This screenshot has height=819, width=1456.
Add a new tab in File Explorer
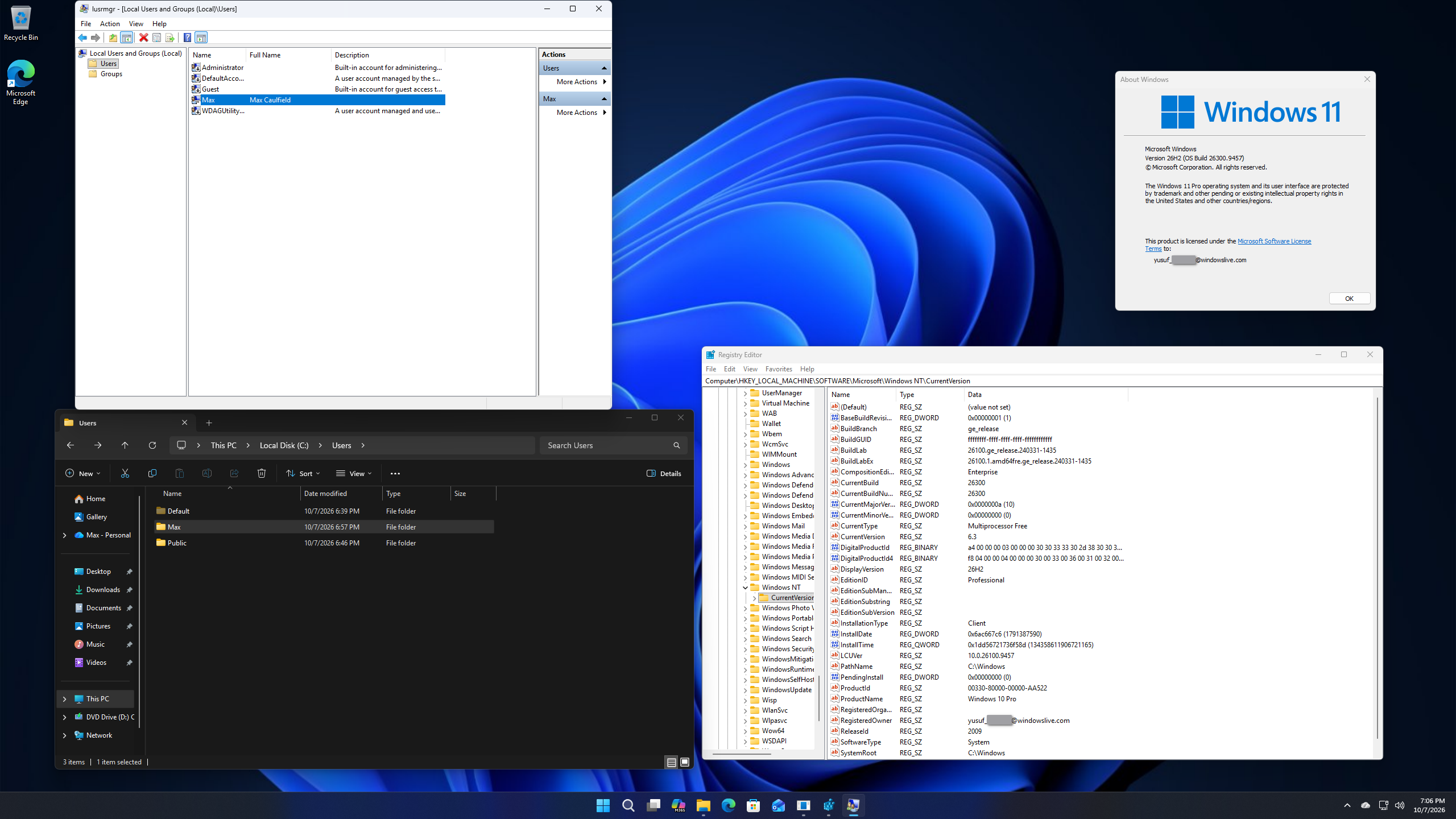point(209,423)
